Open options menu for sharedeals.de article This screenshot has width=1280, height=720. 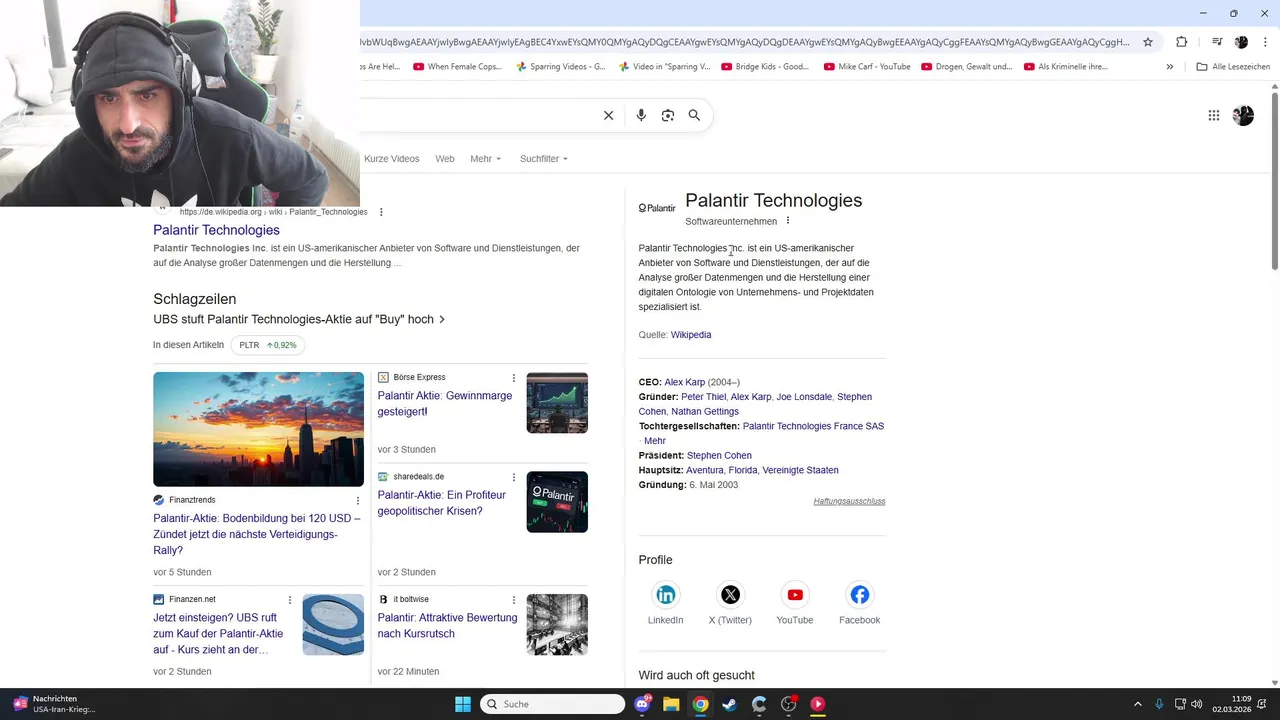[x=514, y=477]
